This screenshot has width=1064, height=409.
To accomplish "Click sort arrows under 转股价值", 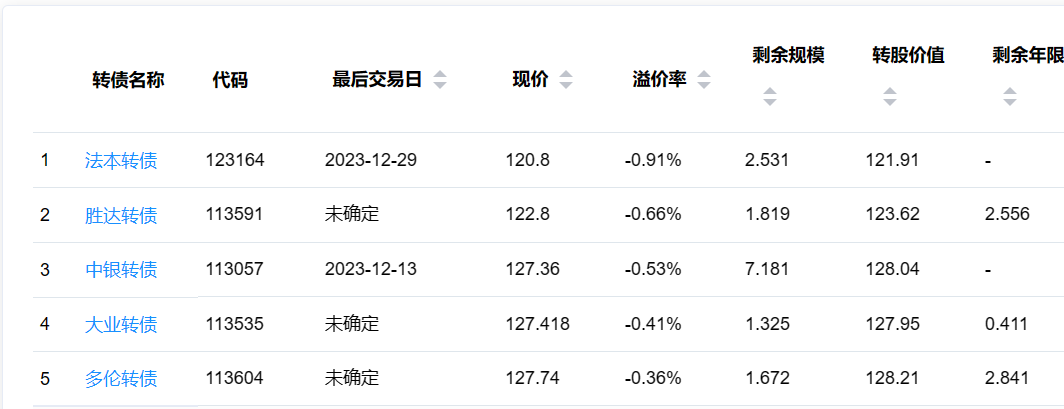I will coord(889,97).
